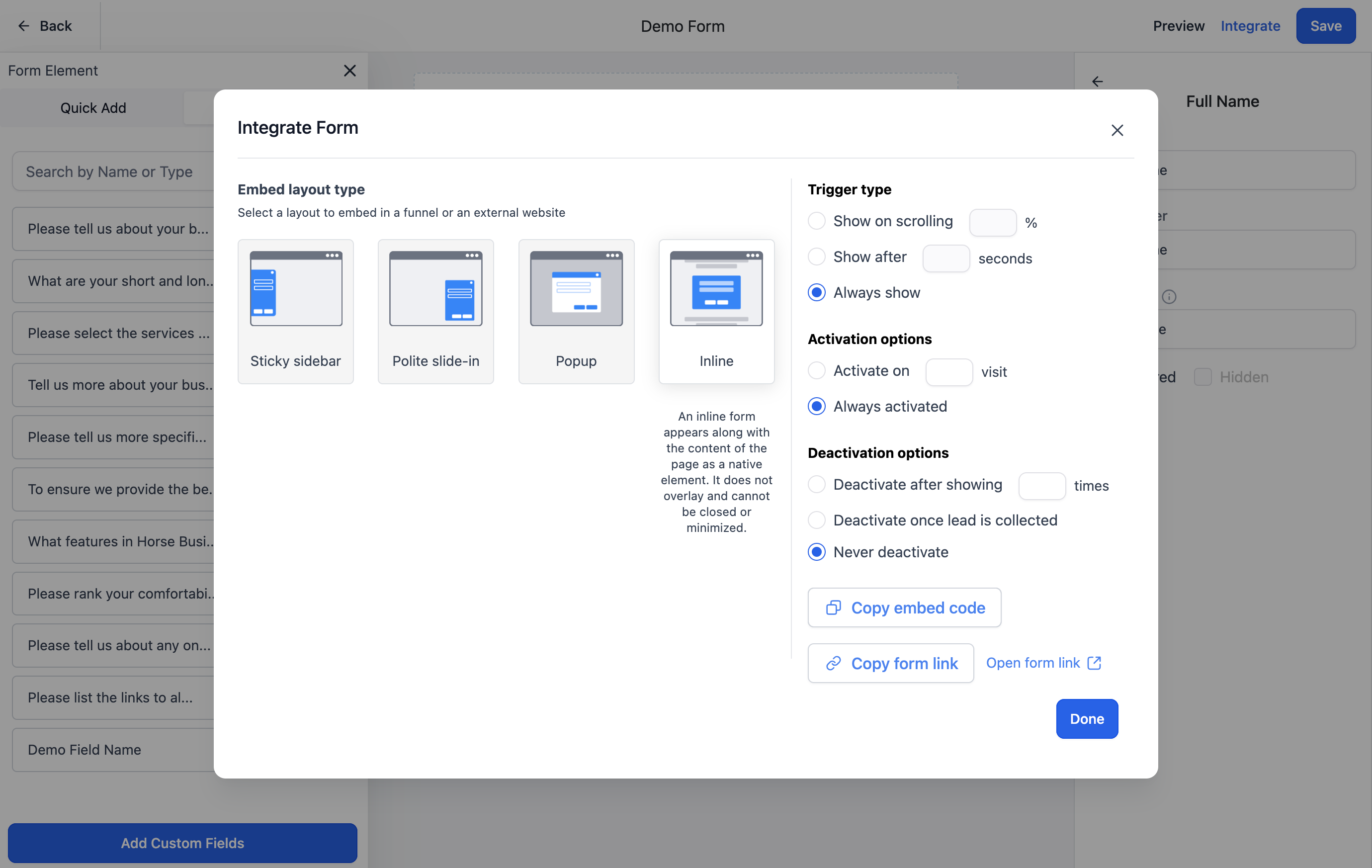Focus the deactivate times input
Screen dimensions: 1372x868
tap(1041, 486)
